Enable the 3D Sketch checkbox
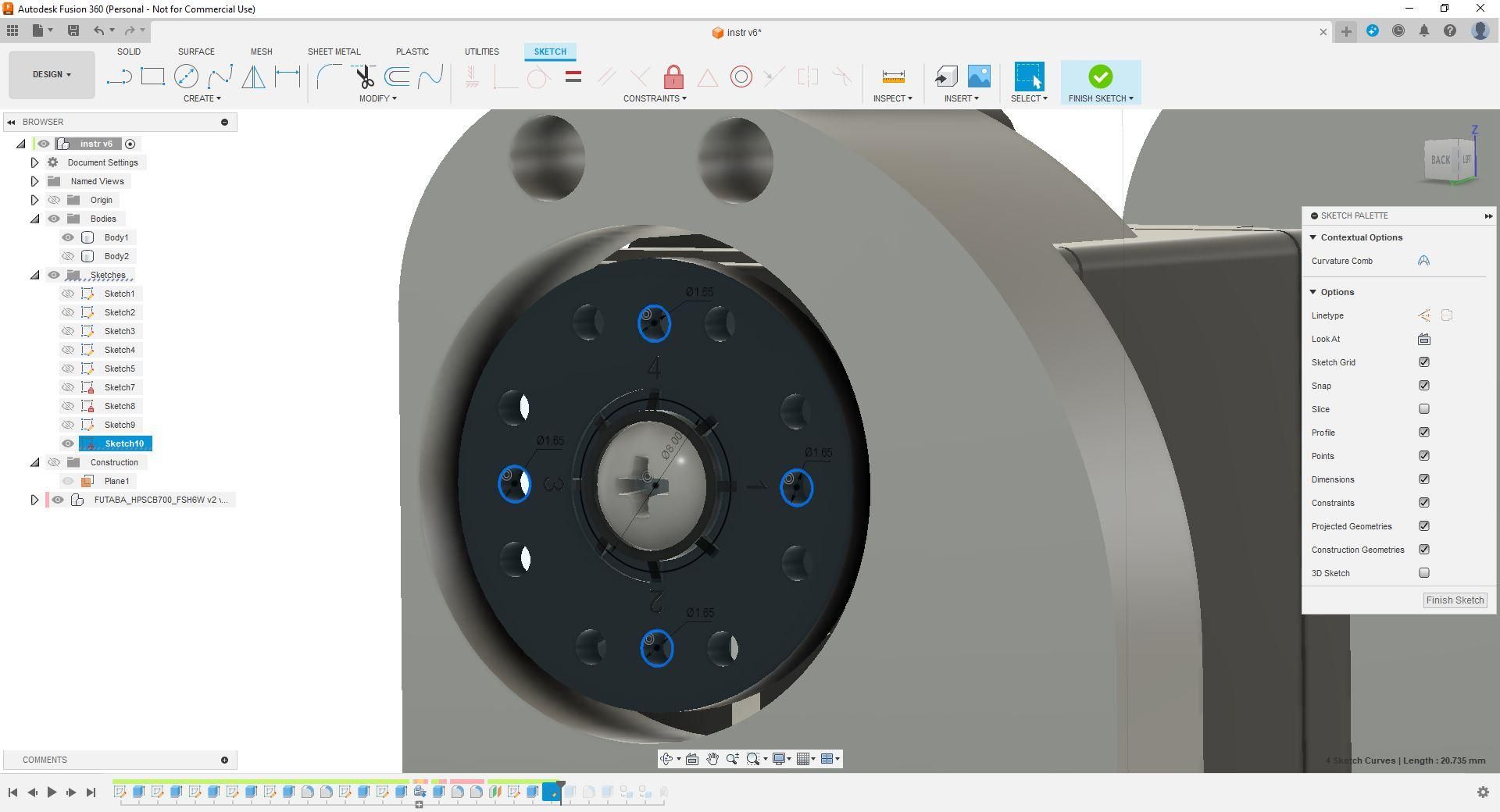Viewport: 1500px width, 812px height. [x=1424, y=573]
